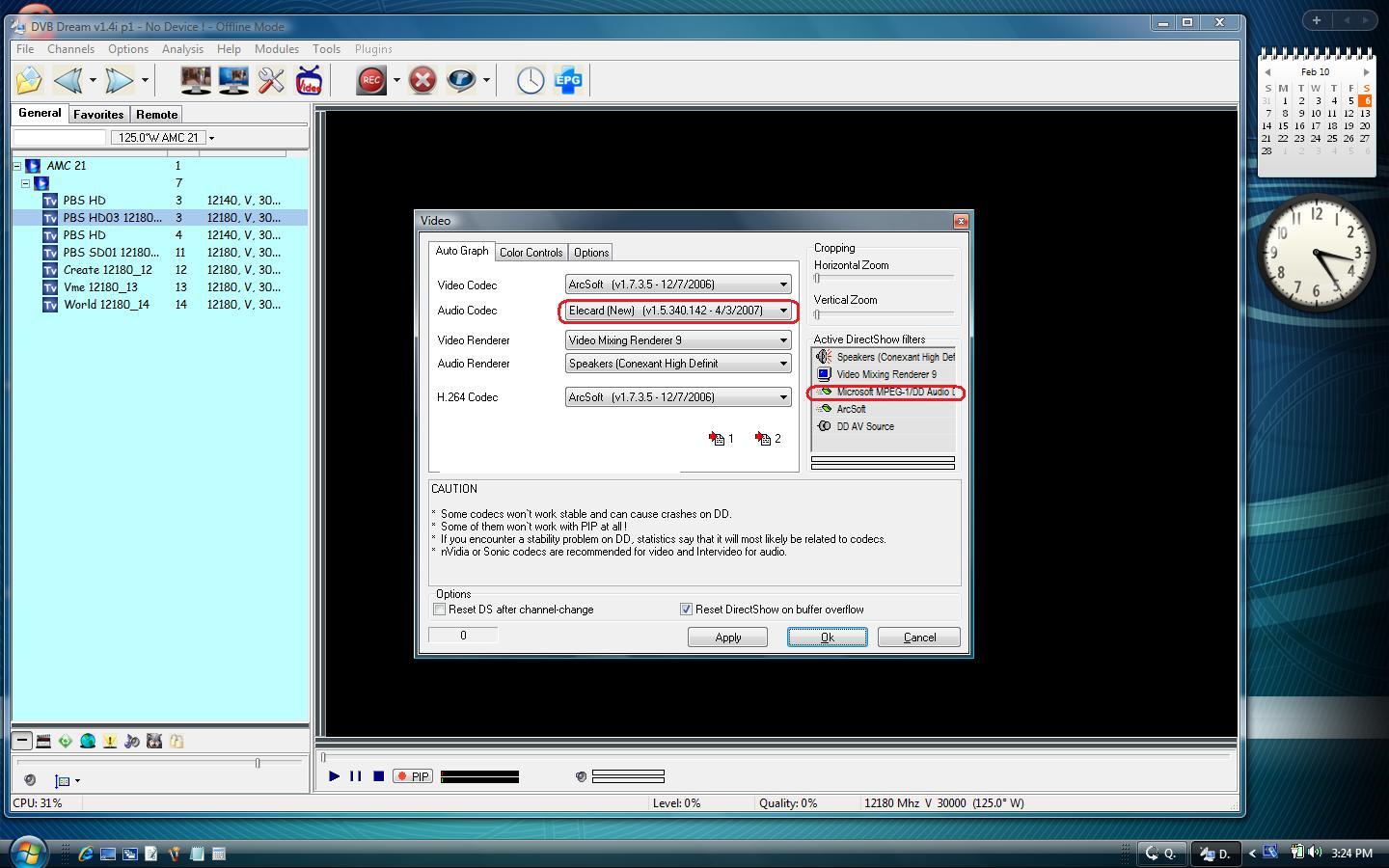Open the File menu
Screen dimensions: 1389x868
(25, 49)
